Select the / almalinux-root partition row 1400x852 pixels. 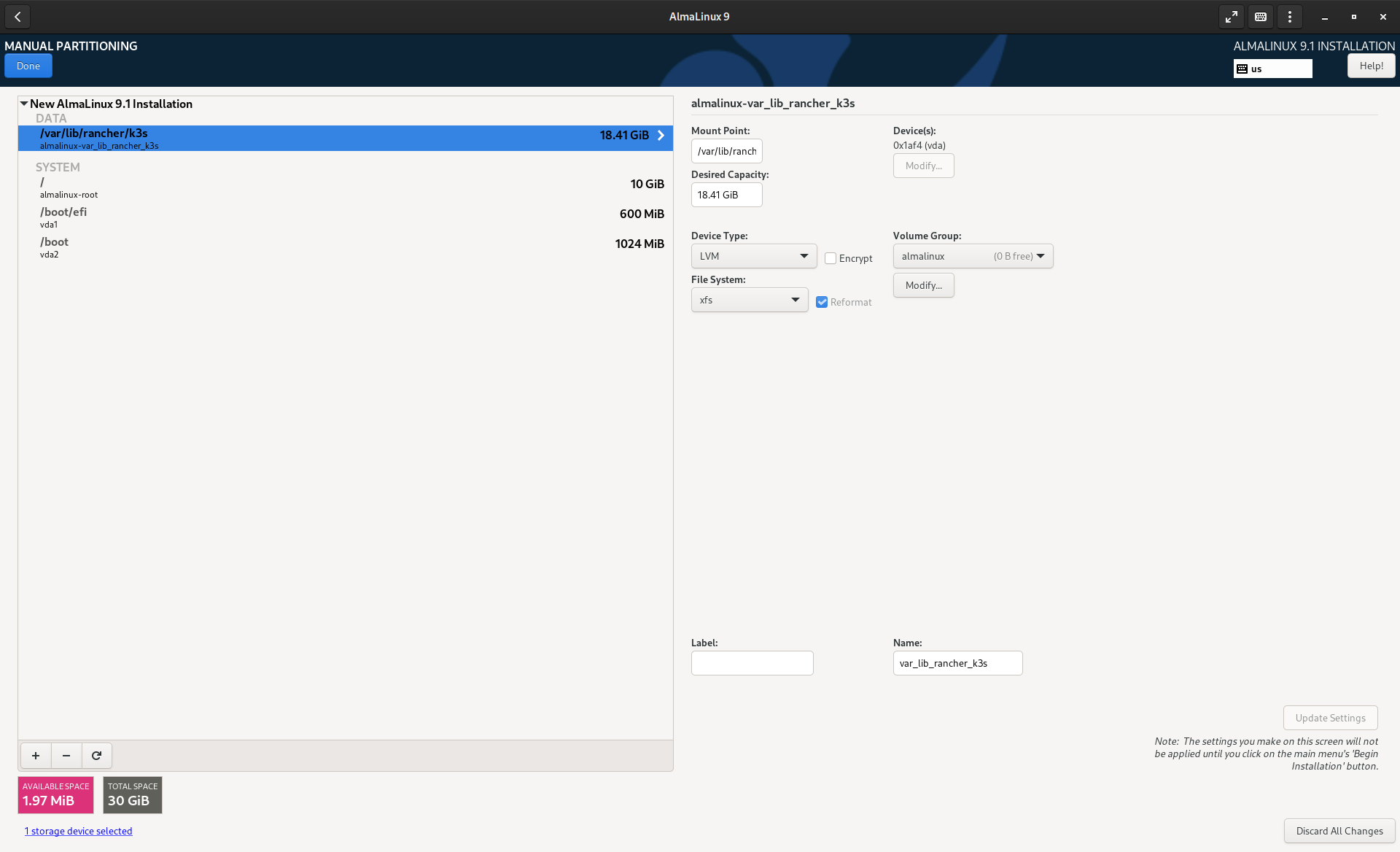click(x=346, y=187)
